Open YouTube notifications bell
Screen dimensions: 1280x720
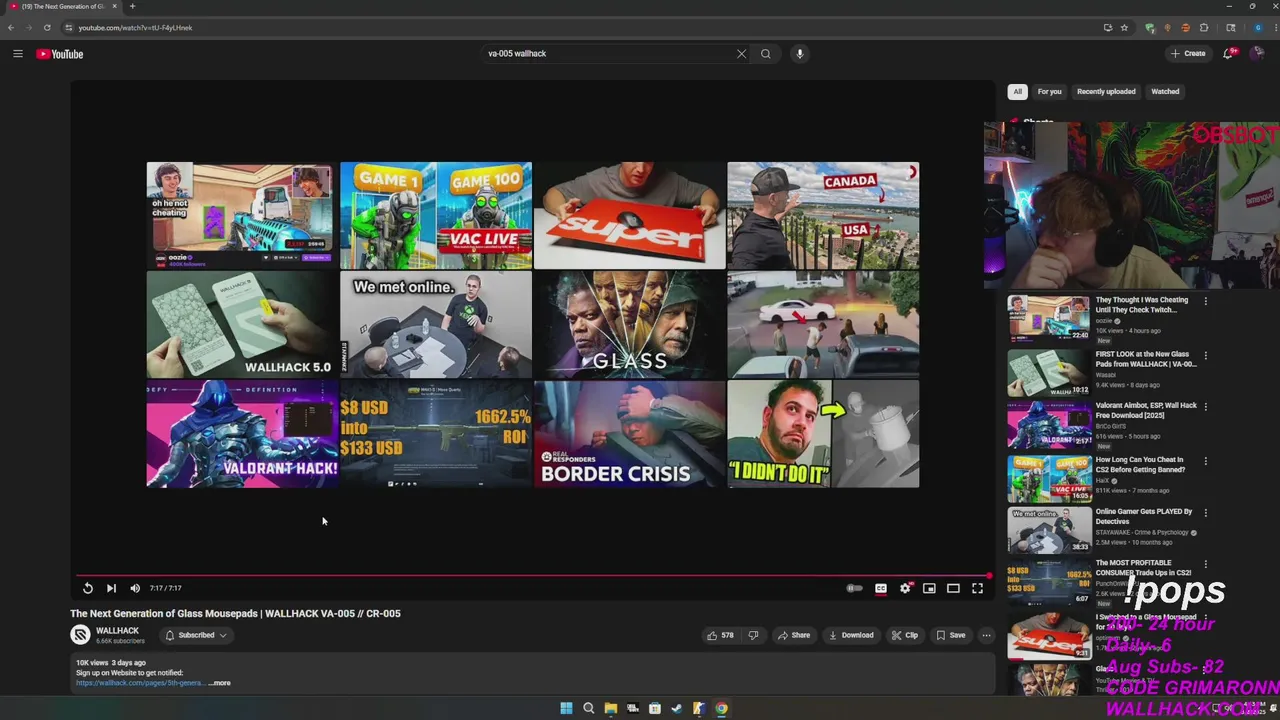1229,54
